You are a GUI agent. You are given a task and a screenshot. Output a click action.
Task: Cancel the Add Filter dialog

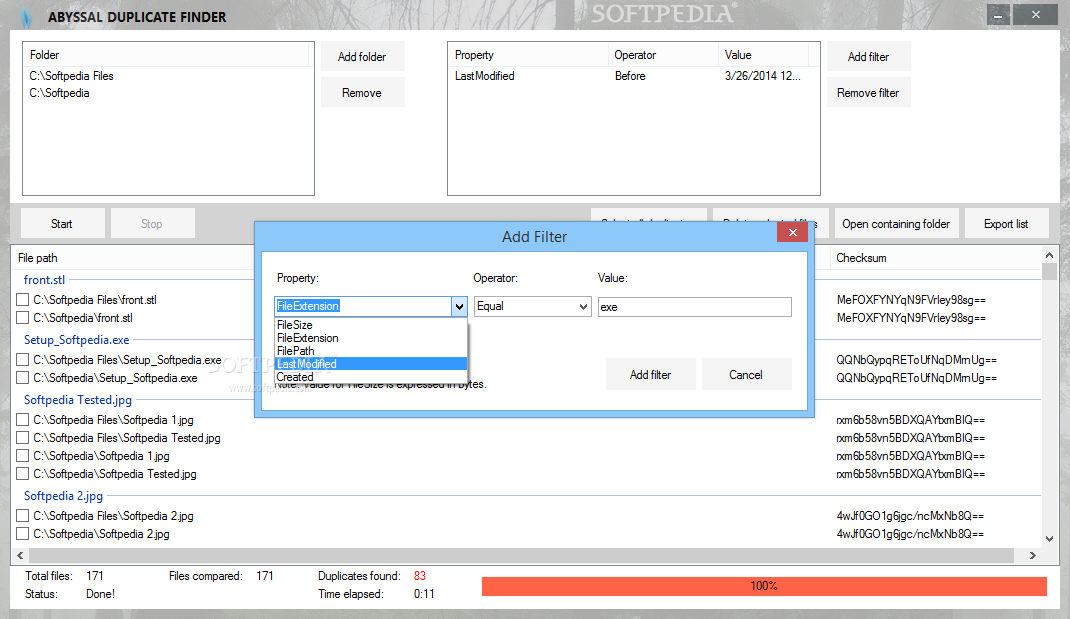click(x=746, y=375)
